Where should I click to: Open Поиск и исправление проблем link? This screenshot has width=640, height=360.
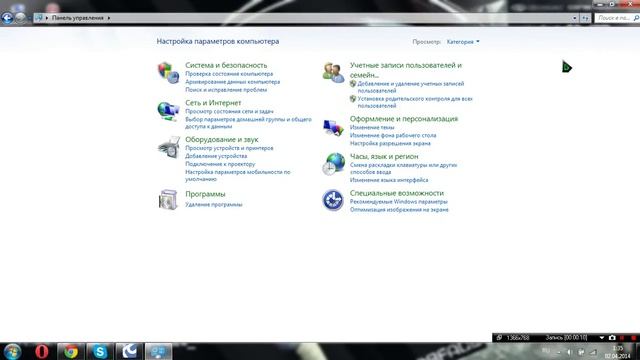(x=226, y=89)
